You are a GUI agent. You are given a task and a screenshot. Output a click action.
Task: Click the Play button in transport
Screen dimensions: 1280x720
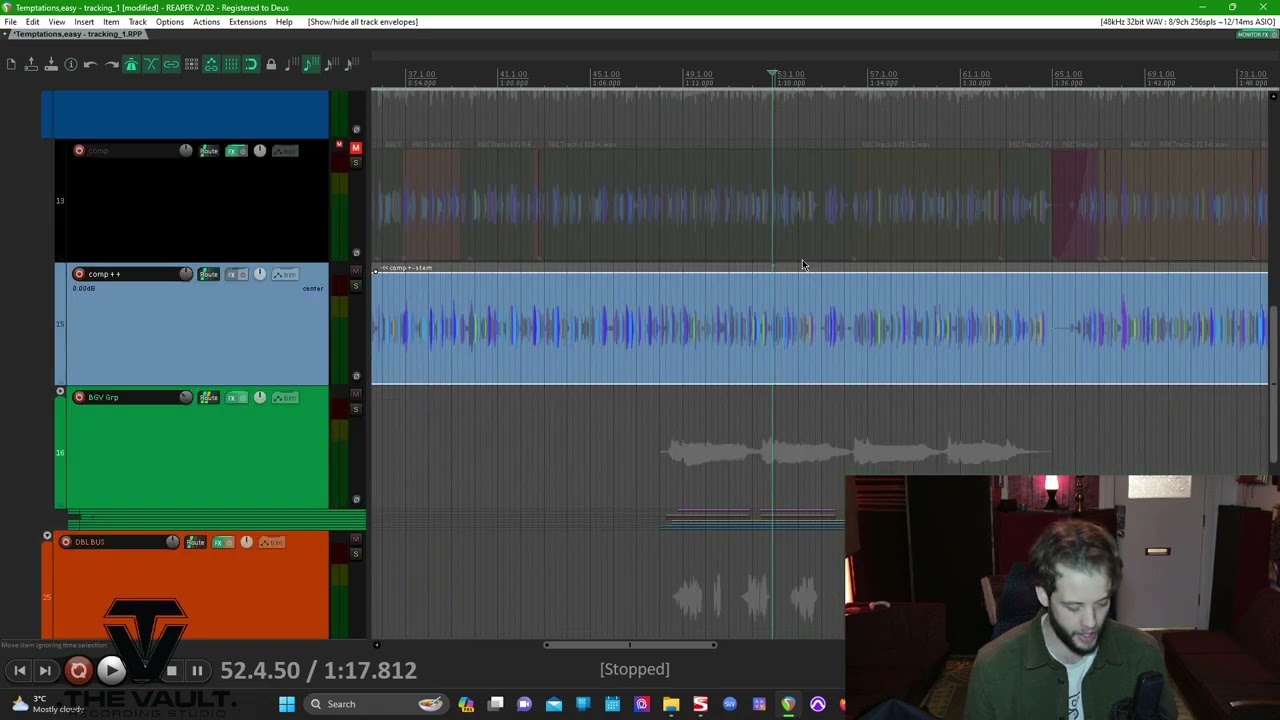coord(111,670)
